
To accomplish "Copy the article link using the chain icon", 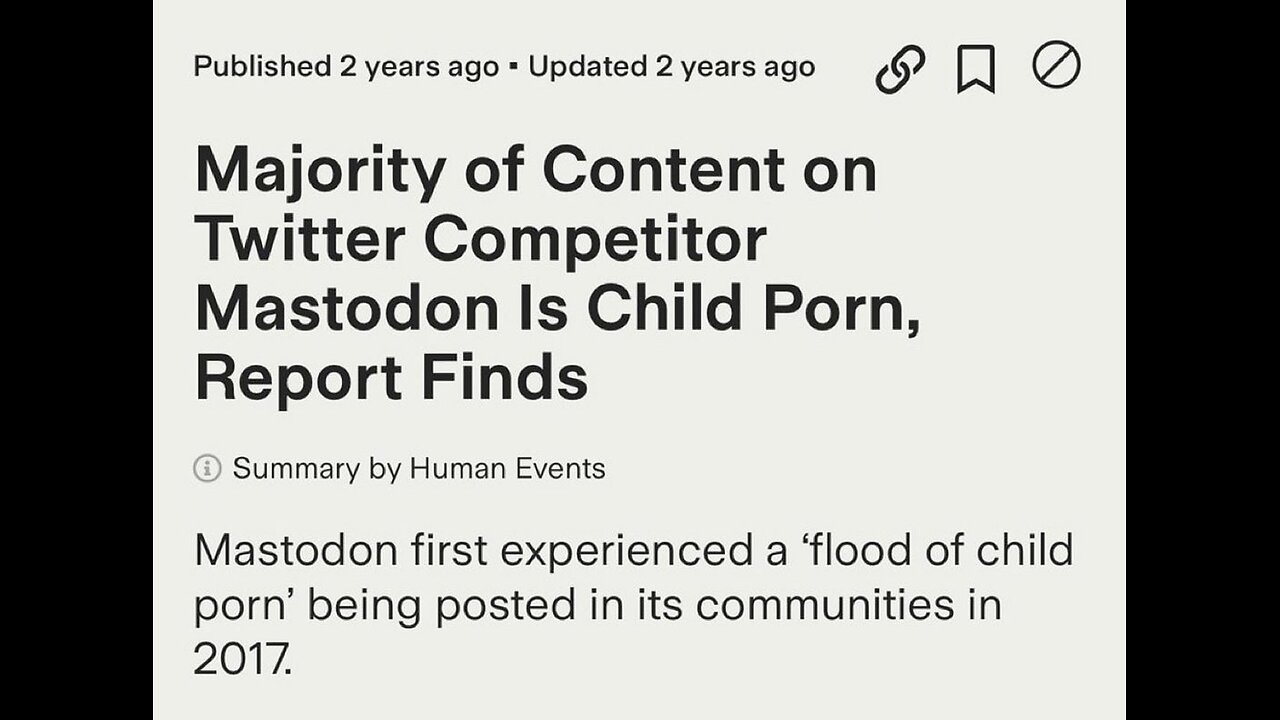I will 900,70.
